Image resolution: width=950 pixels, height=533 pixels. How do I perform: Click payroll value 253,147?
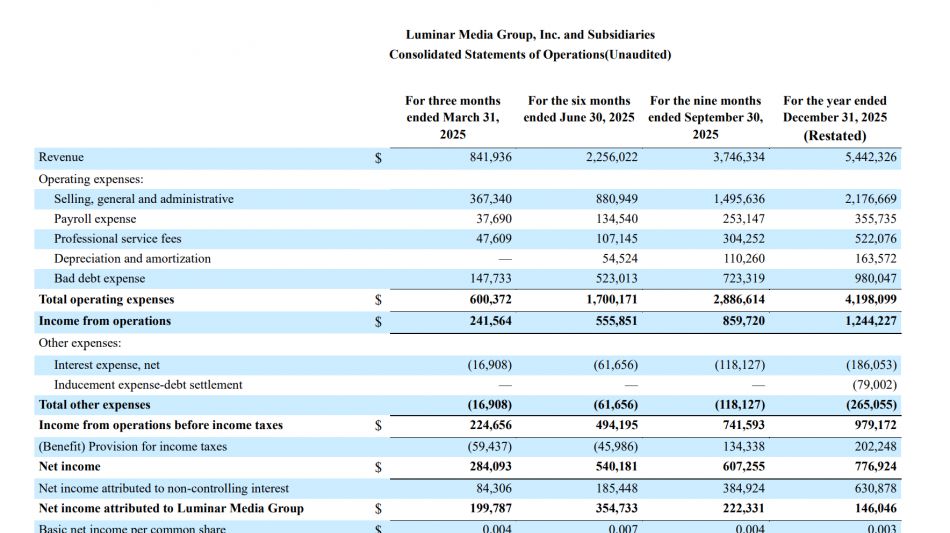click(x=743, y=219)
